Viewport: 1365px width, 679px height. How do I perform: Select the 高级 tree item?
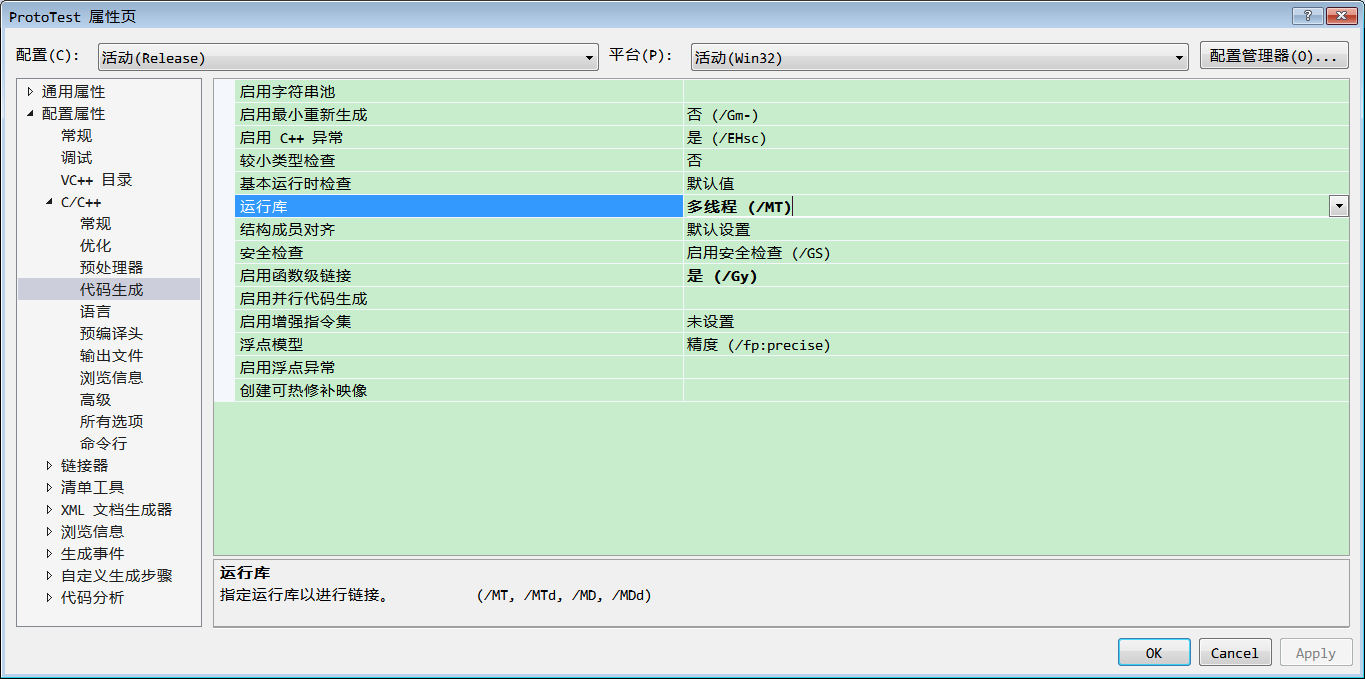tap(95, 400)
